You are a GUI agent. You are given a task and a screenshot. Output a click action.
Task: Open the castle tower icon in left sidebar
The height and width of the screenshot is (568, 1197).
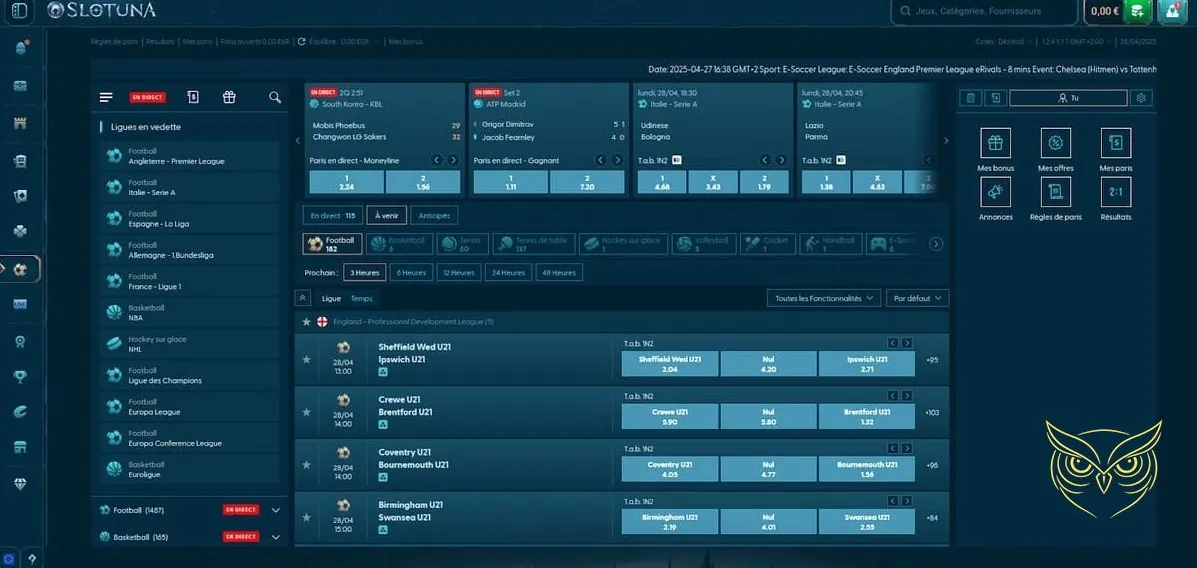tap(21, 123)
